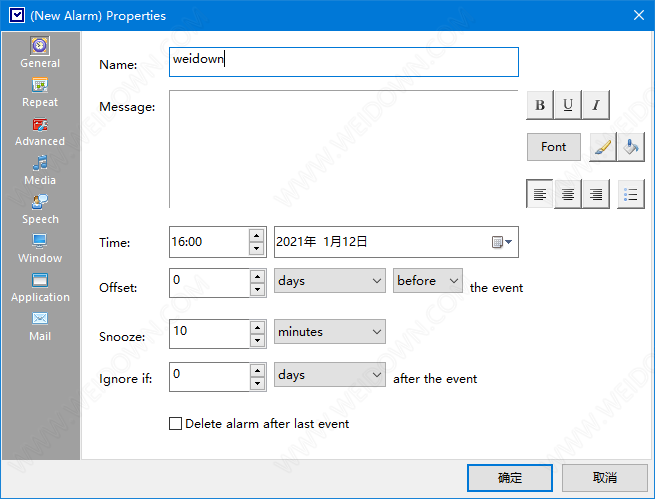Open the Font dialog button
Screen dimensions: 655x499
[x=553, y=147]
